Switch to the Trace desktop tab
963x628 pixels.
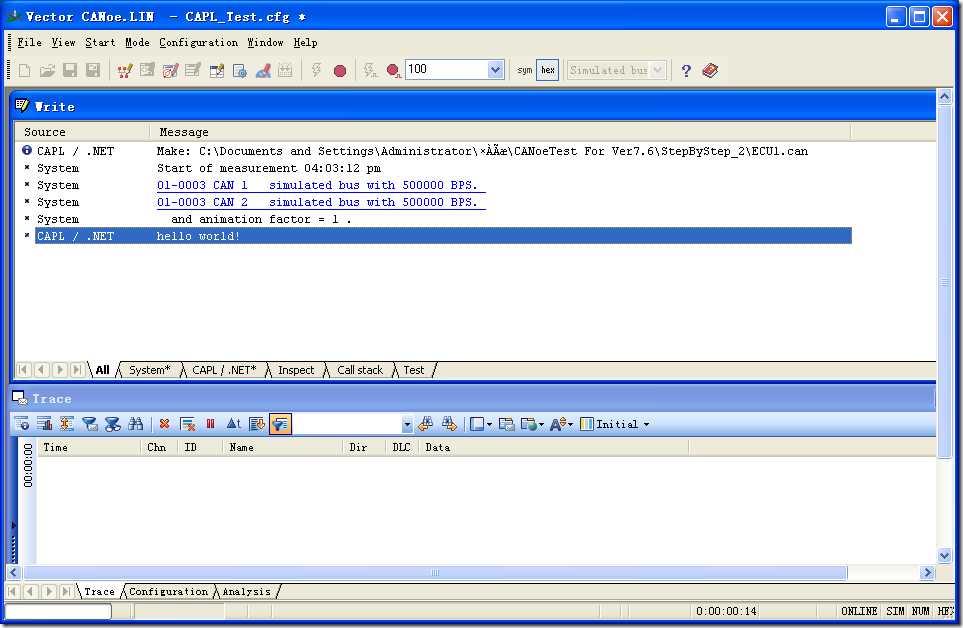coord(99,592)
